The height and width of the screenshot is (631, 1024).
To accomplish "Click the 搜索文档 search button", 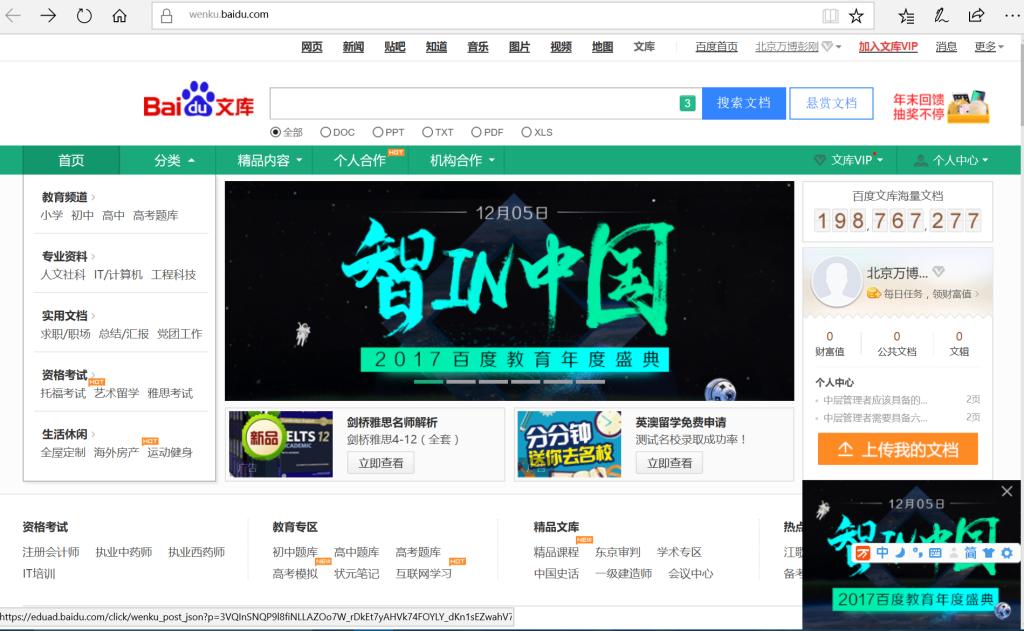I will 744,103.
